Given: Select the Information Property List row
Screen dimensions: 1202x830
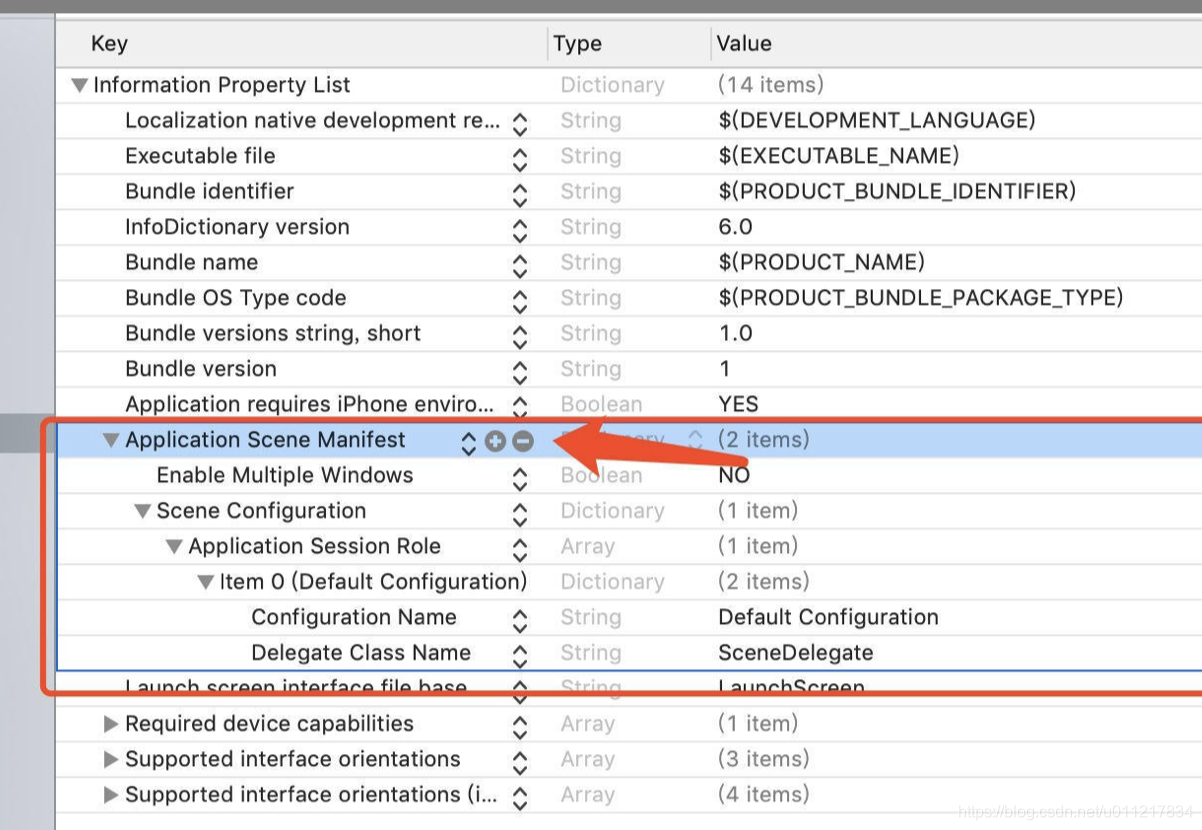Looking at the screenshot, I should 629,85.
